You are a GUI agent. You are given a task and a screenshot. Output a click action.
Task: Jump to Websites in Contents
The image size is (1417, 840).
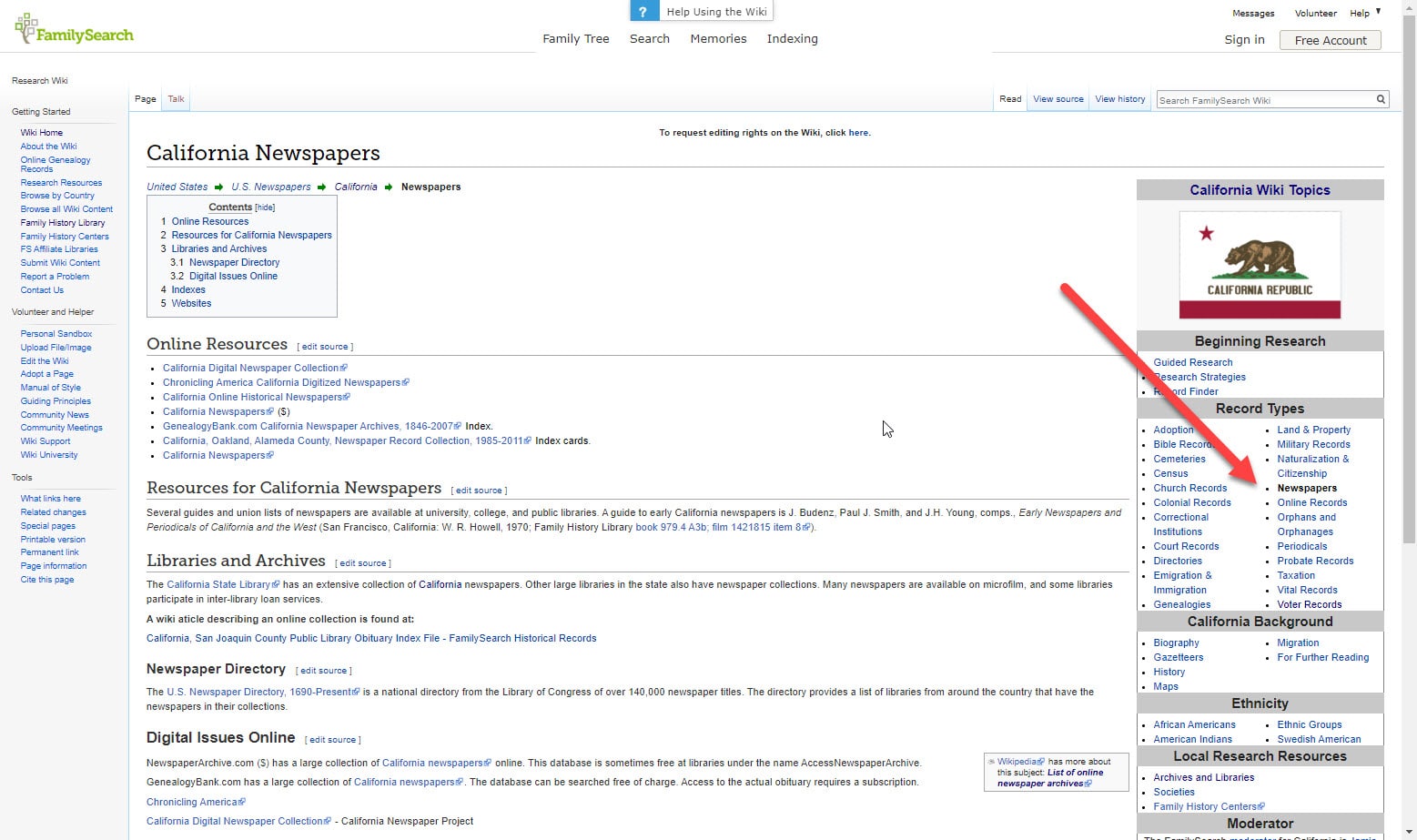[191, 303]
